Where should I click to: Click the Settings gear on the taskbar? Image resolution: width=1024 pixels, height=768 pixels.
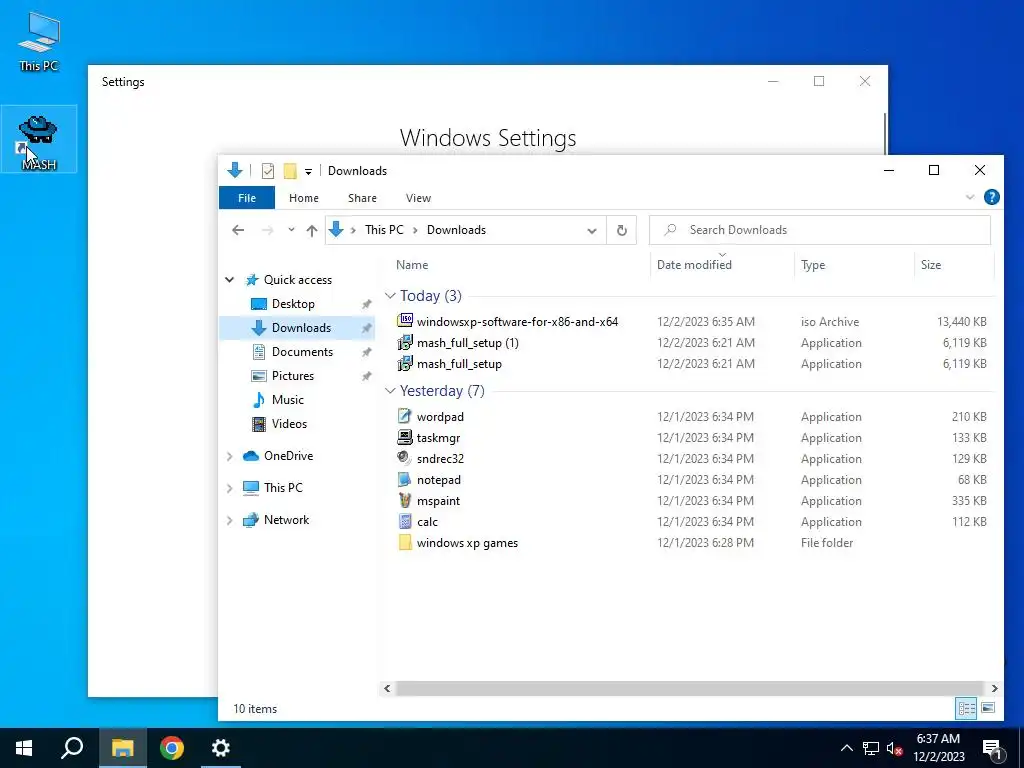pyautogui.click(x=221, y=748)
